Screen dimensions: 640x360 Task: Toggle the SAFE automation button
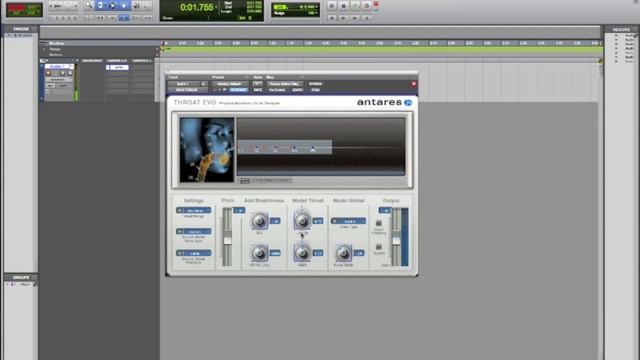click(x=258, y=90)
